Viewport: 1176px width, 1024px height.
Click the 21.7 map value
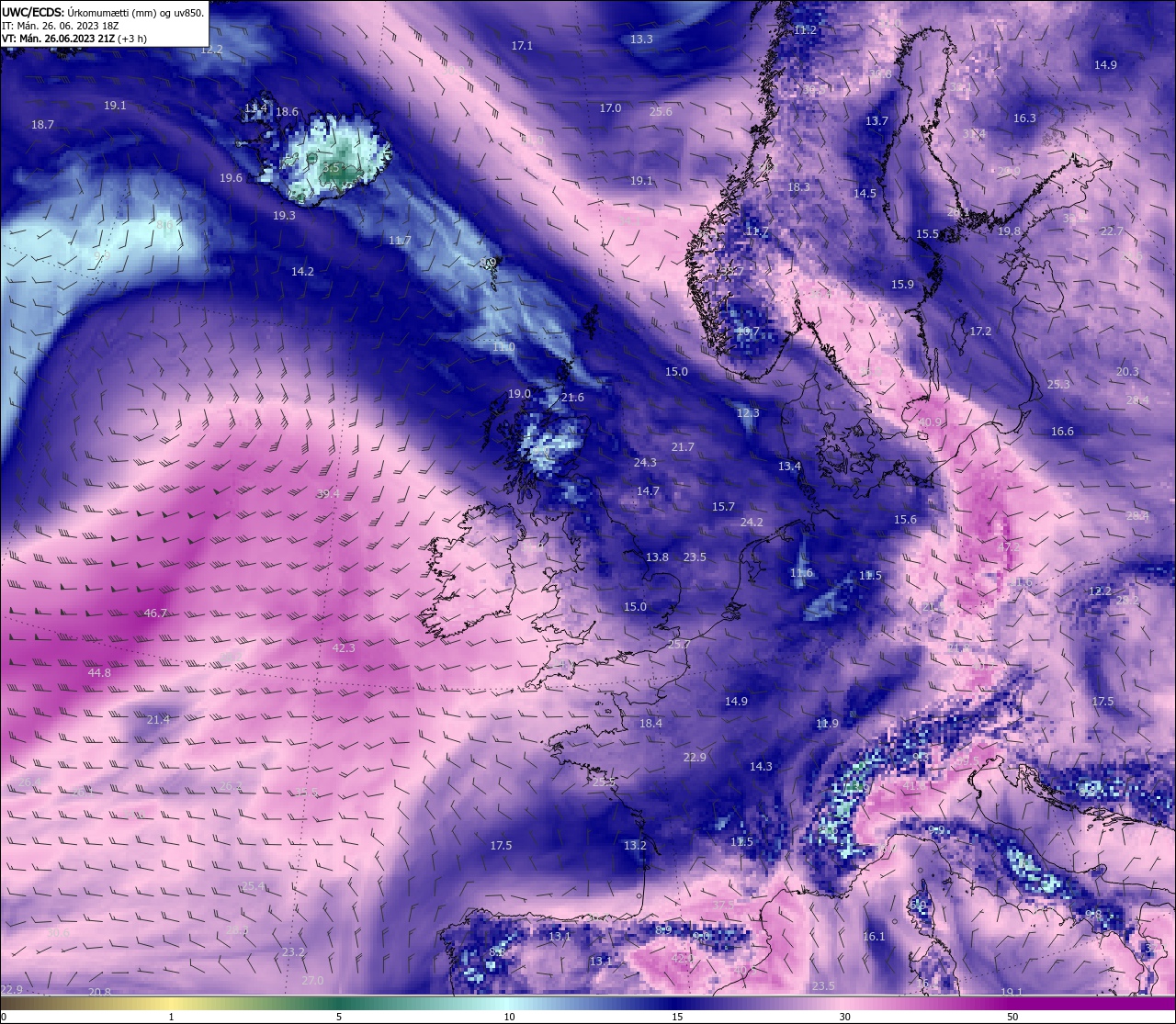[683, 447]
